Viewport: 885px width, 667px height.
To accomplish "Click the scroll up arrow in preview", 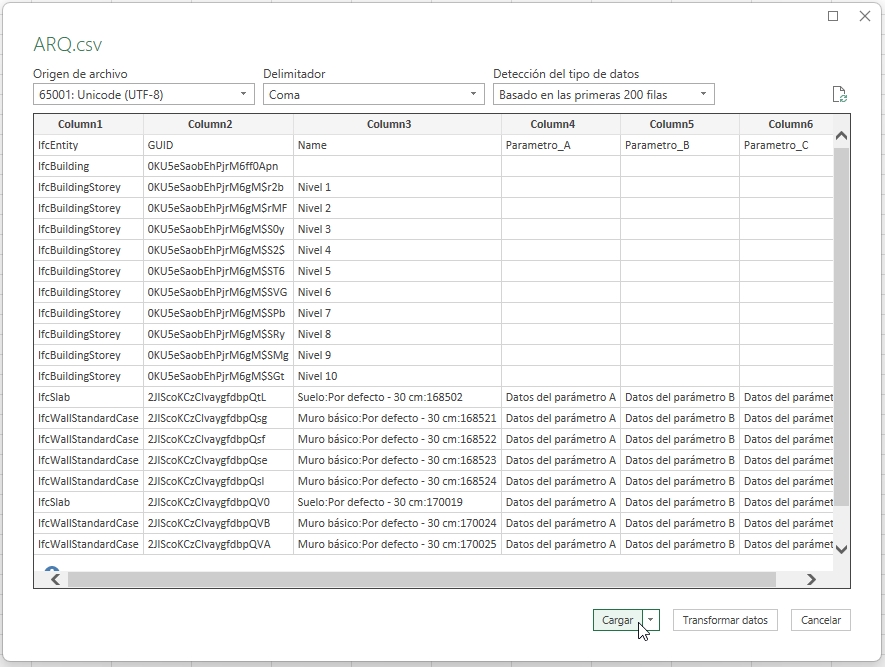I will click(x=841, y=136).
